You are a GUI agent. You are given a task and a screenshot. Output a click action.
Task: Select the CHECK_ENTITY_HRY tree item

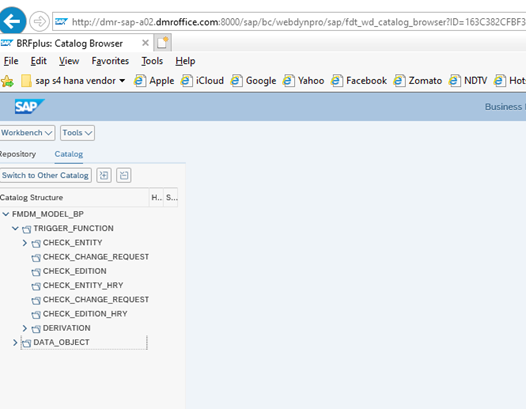tap(83, 285)
